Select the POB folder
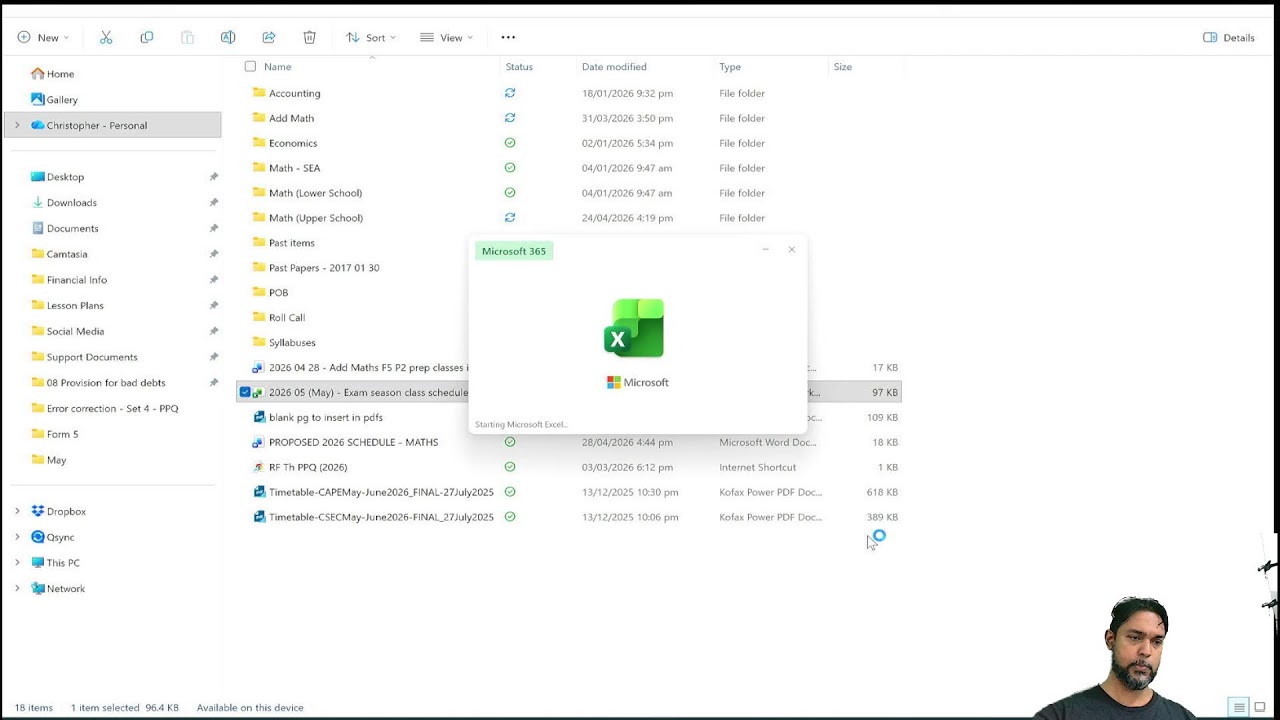Screen dimensions: 1280x720 278,293
